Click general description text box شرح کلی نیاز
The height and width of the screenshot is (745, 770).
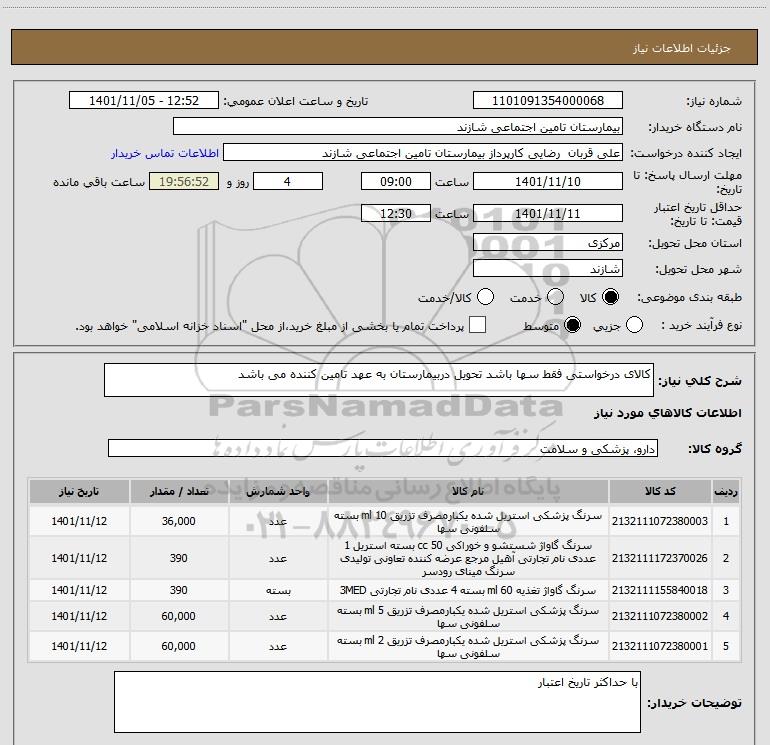point(379,380)
